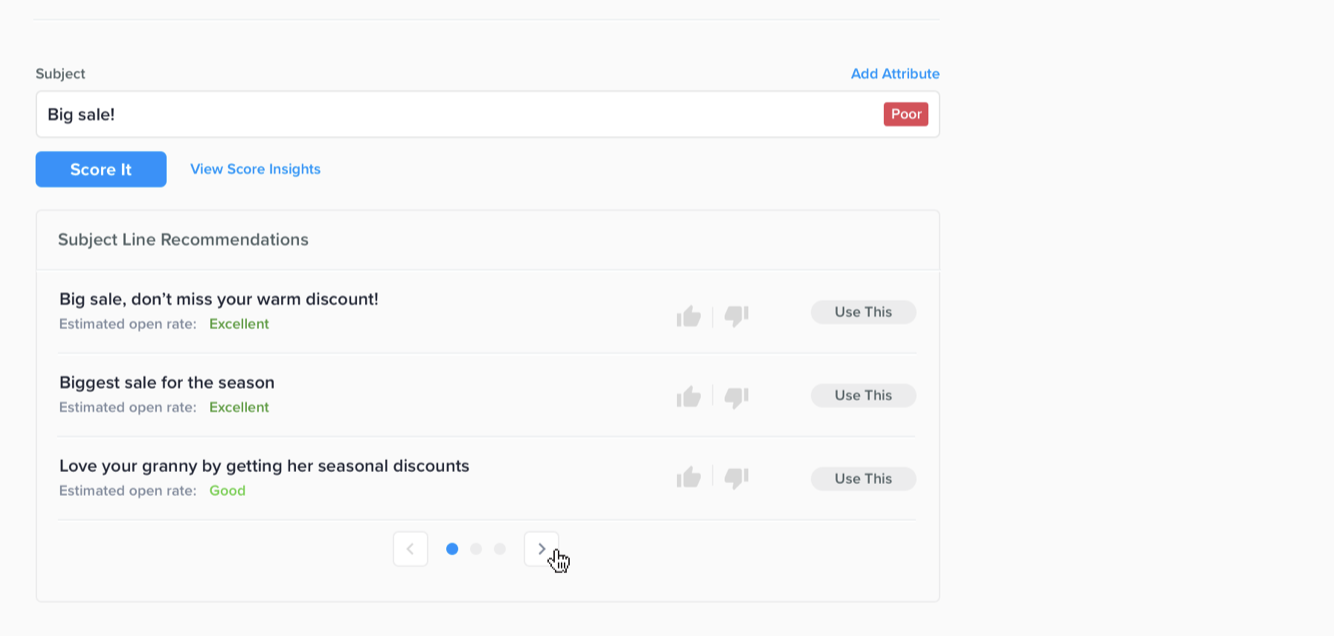Select 'Biggest sale for the season' recommendation text
The width and height of the screenshot is (1334, 636).
point(167,382)
